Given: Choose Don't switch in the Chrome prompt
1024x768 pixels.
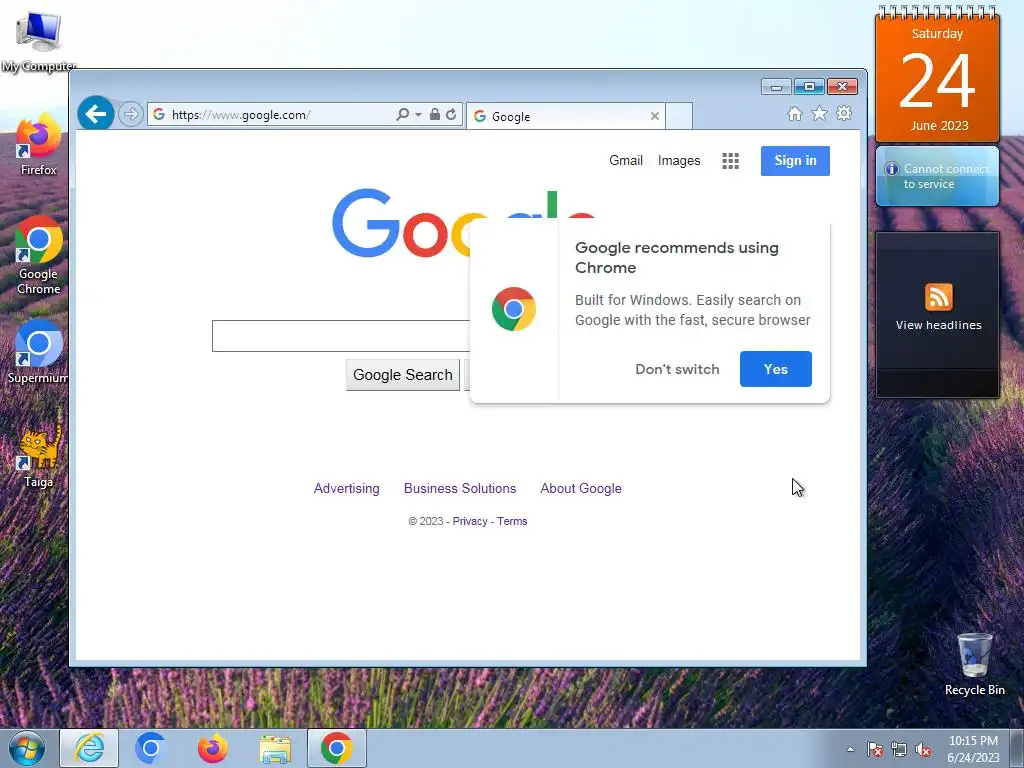Looking at the screenshot, I should click(x=677, y=369).
